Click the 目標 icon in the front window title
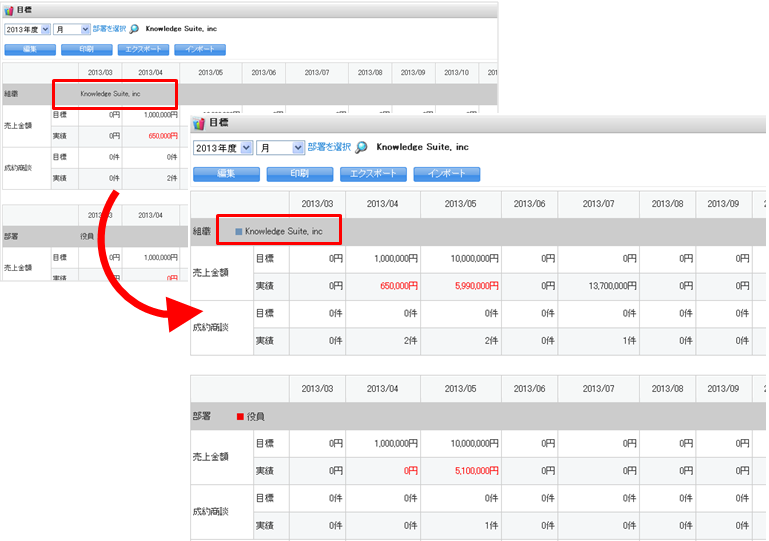 (x=199, y=123)
